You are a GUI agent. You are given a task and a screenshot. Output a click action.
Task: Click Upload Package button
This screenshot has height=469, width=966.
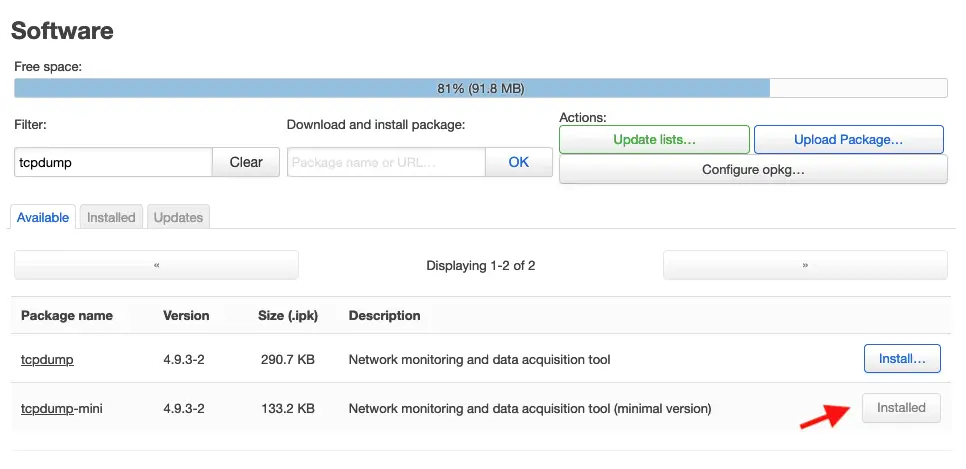pos(848,139)
